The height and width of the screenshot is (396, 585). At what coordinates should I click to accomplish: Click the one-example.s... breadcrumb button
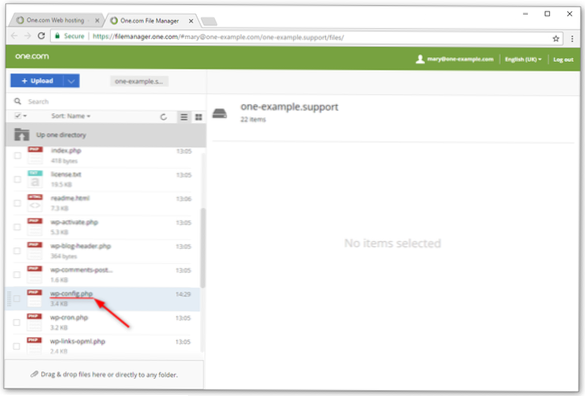click(139, 81)
